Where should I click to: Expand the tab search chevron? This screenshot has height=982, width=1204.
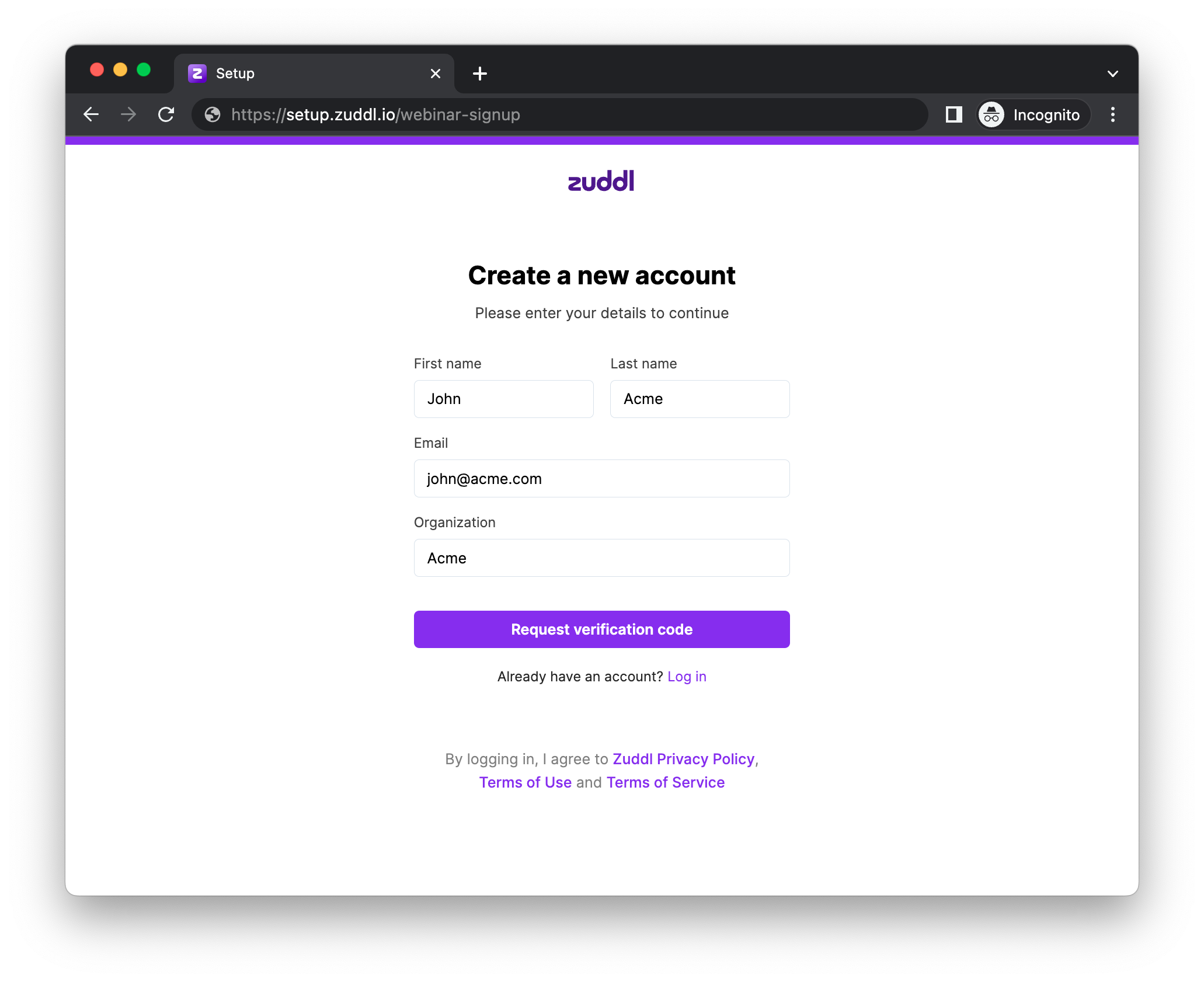1112,74
